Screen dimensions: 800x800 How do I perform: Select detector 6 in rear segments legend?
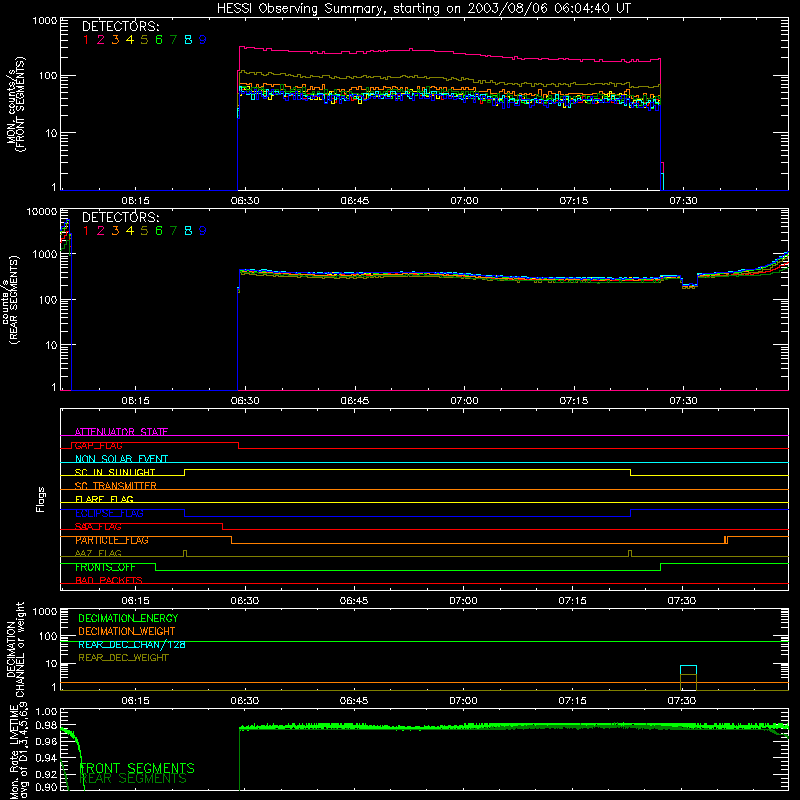click(159, 231)
